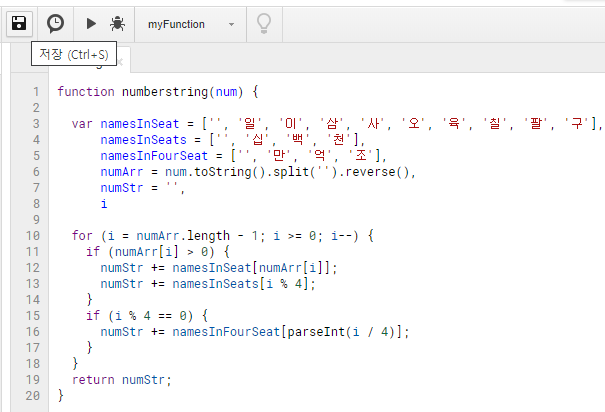Click 'reverse()' call on line 6
The image size is (605, 412).
point(377,172)
